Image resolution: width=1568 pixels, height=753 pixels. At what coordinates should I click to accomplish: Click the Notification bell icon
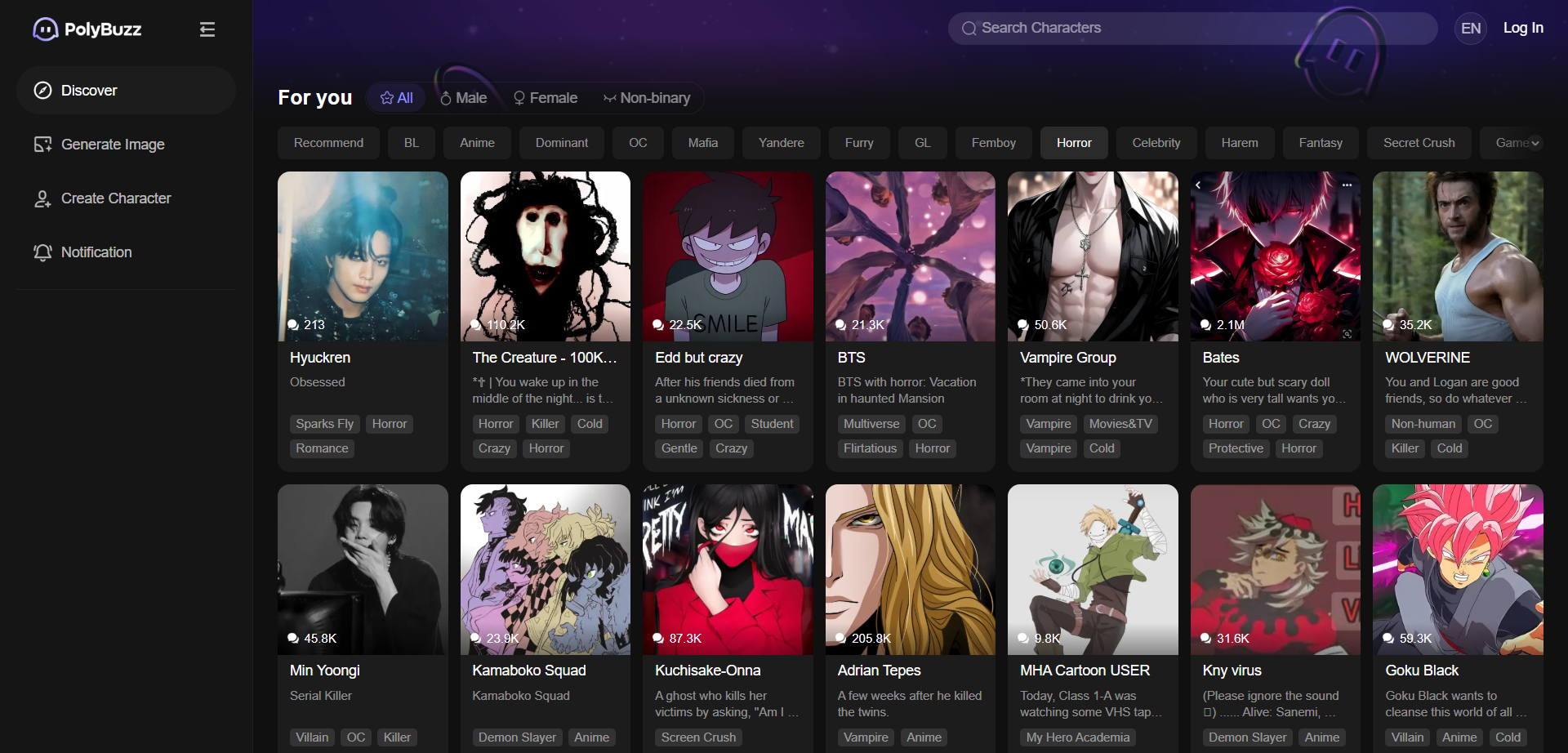point(42,252)
